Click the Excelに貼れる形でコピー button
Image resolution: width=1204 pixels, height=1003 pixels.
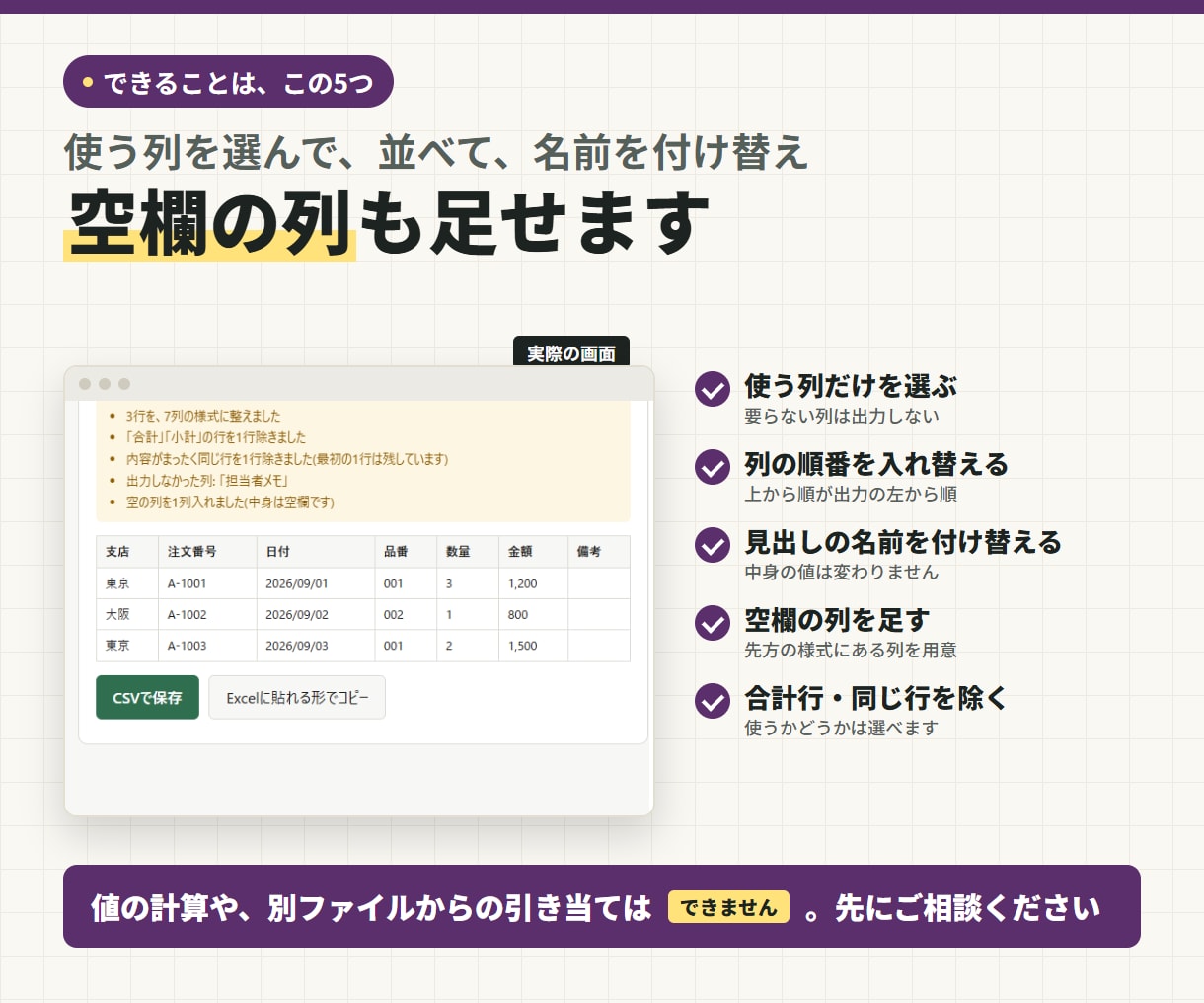click(297, 697)
